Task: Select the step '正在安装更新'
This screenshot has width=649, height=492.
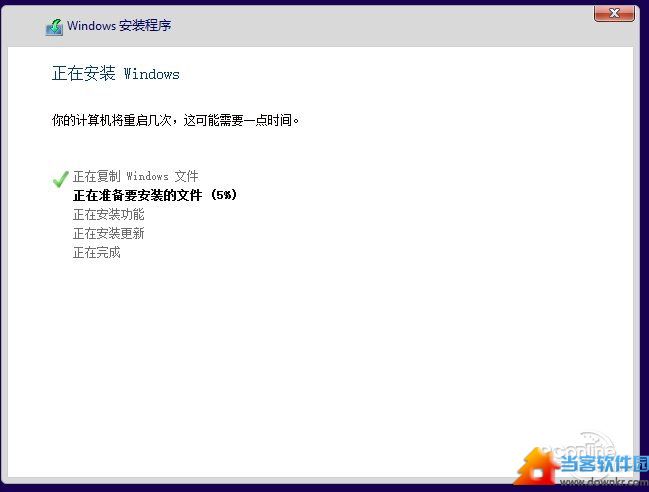Action: coord(108,233)
